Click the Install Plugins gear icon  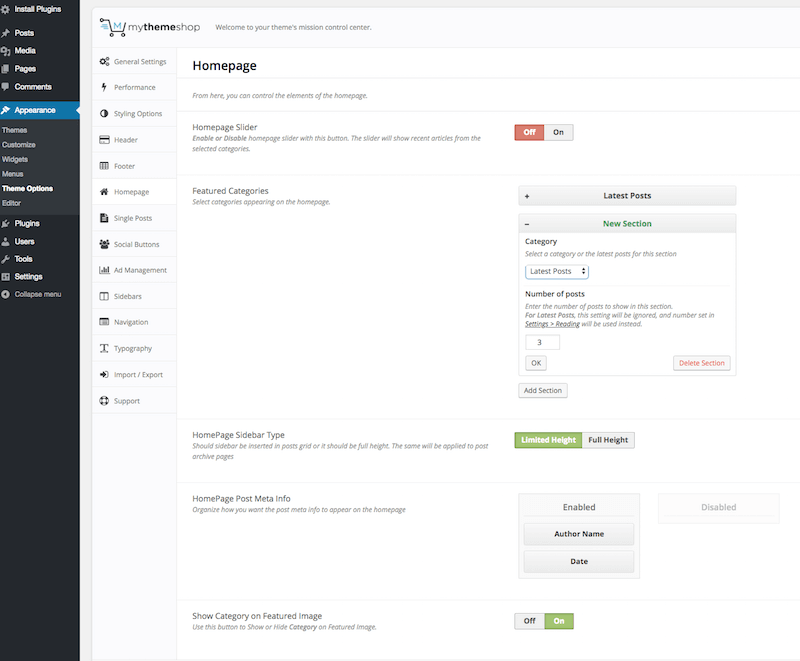pyautogui.click(x=5, y=9)
